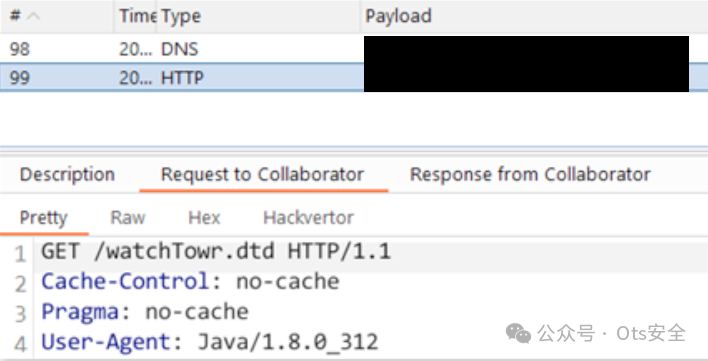Select interaction row 98 DNS
This screenshot has height=361, width=708.
(354, 49)
